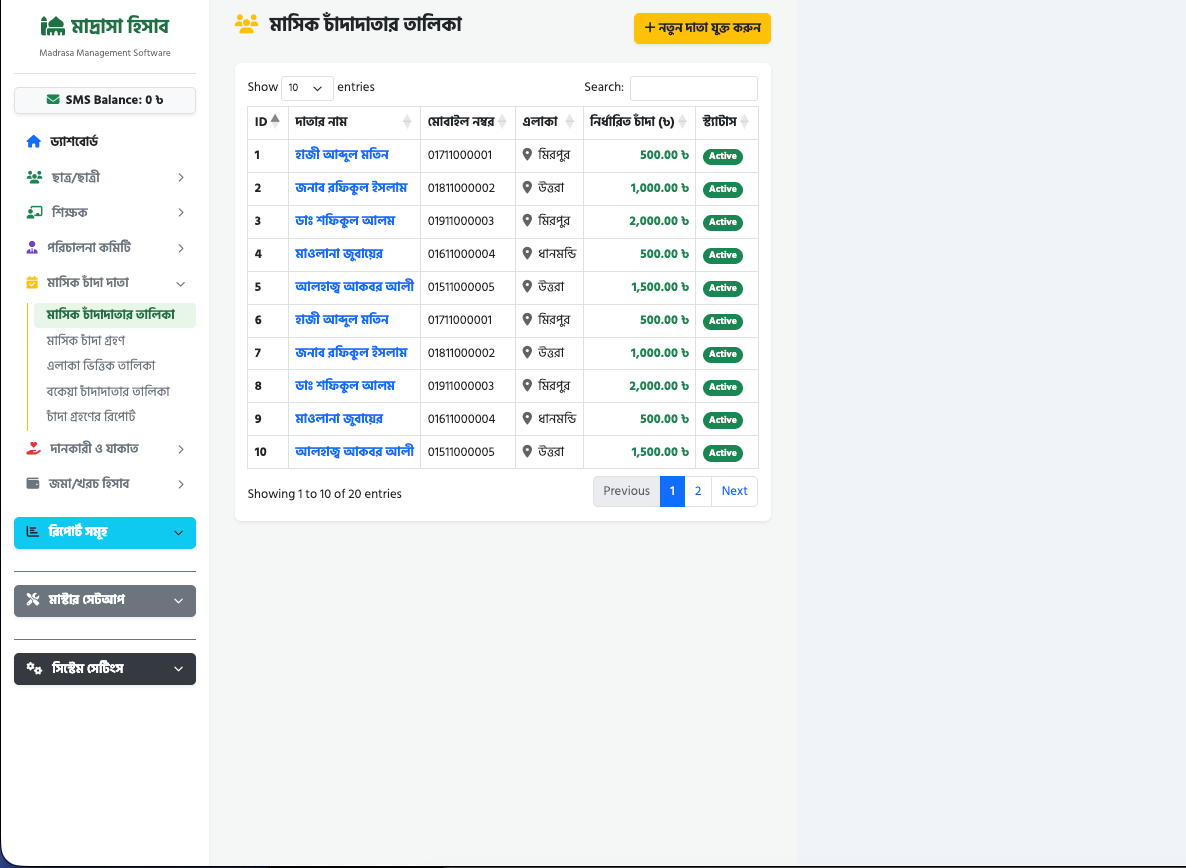Click the ড্যাশবোর্ড home icon
Viewport: 1186px width, 868px height.
33,141
